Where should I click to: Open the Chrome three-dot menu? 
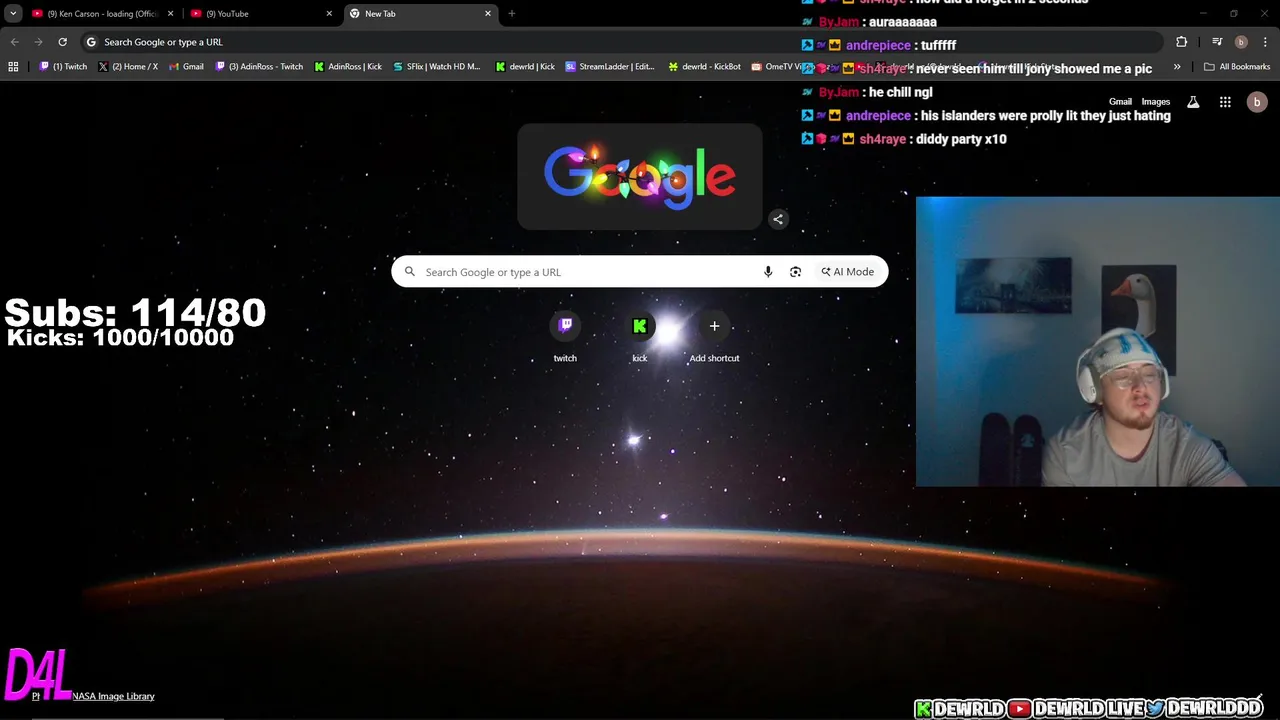tap(1265, 42)
